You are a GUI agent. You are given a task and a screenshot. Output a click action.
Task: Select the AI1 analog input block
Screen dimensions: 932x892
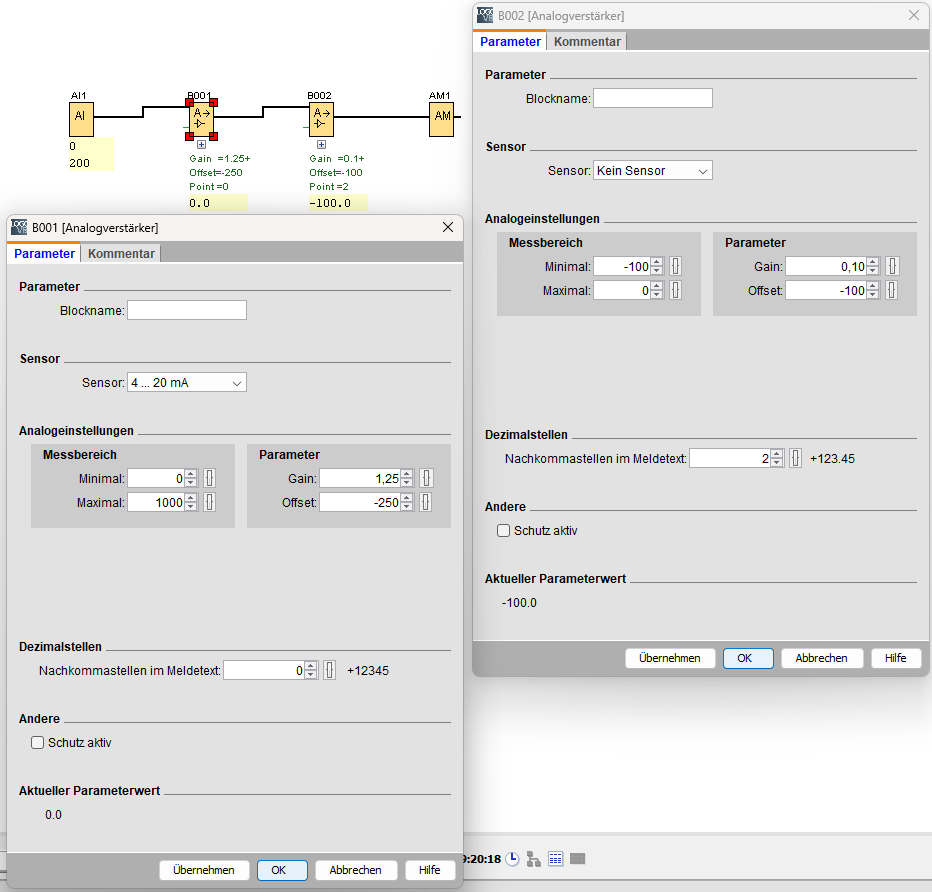click(x=80, y=119)
